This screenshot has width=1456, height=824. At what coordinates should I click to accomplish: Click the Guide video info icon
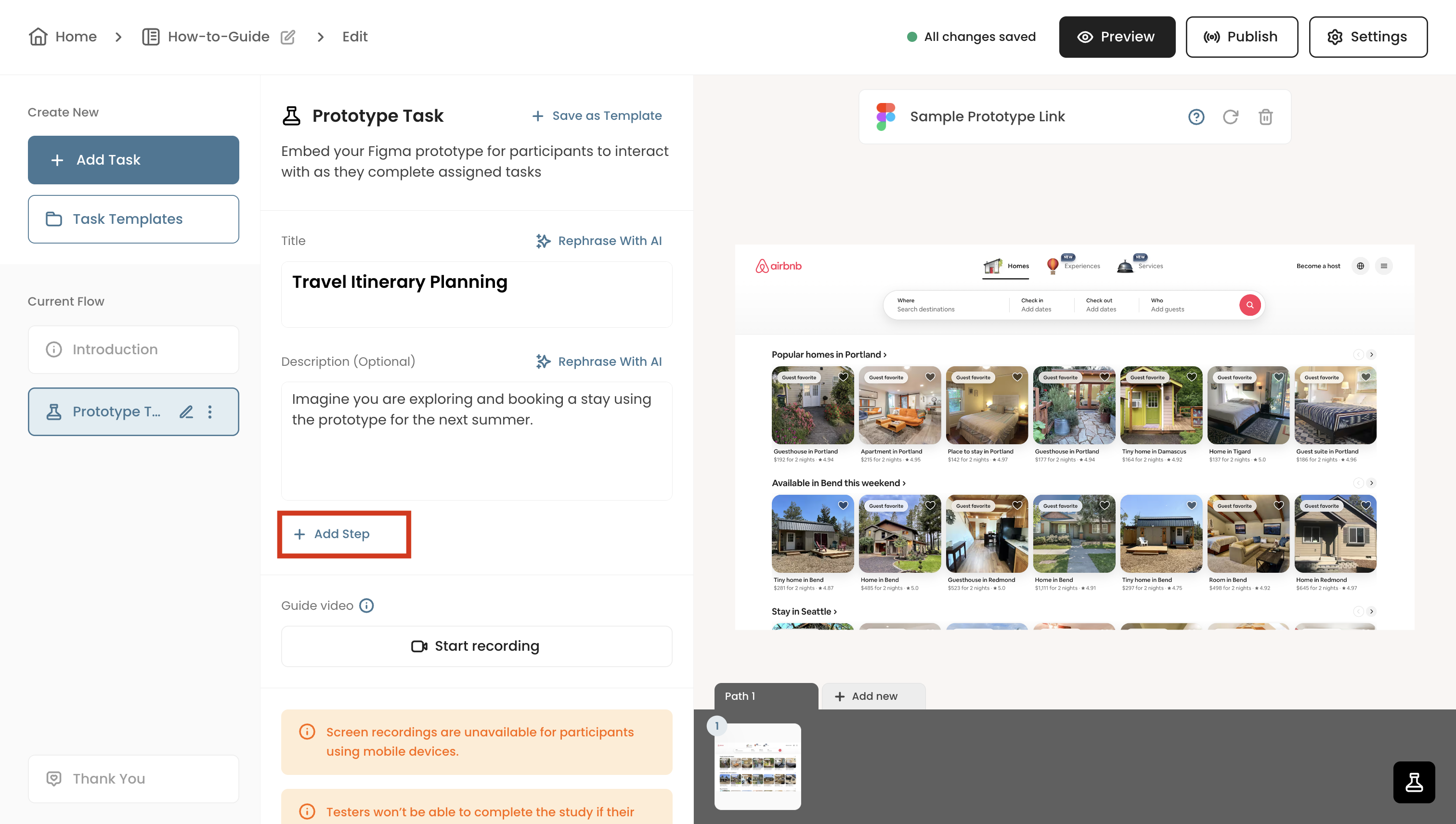(x=367, y=605)
